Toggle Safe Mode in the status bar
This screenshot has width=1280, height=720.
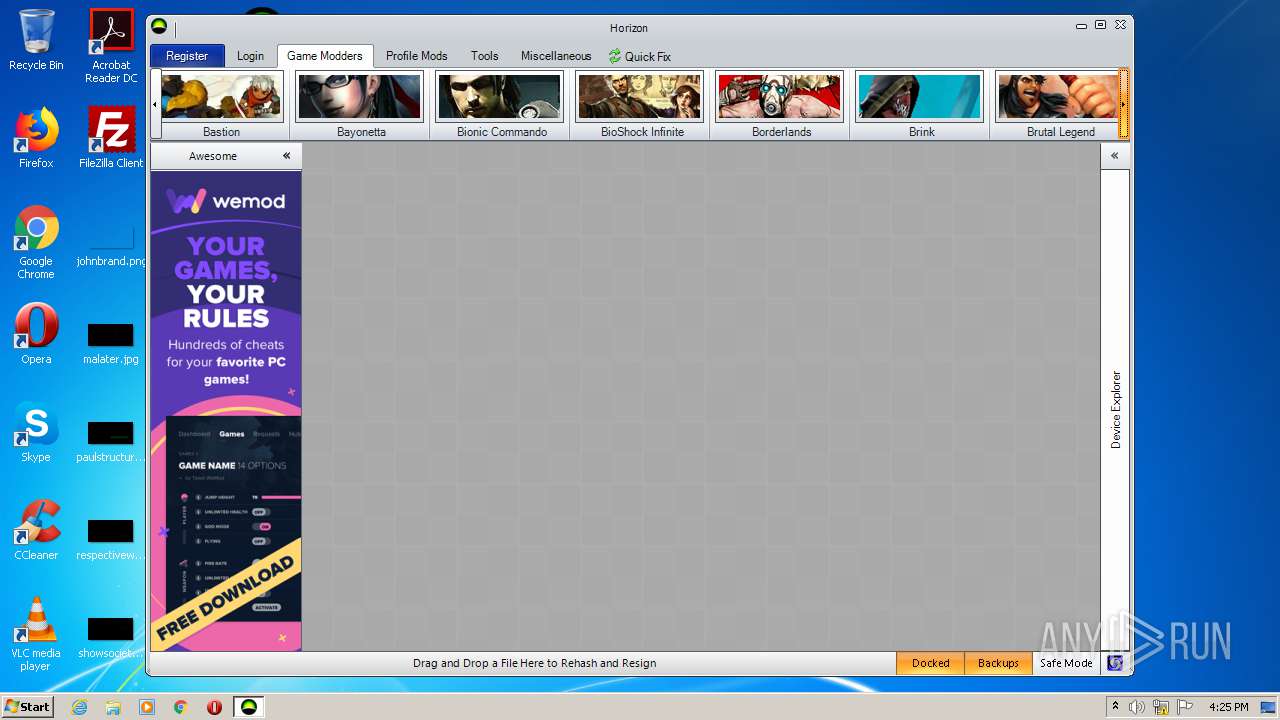1066,663
